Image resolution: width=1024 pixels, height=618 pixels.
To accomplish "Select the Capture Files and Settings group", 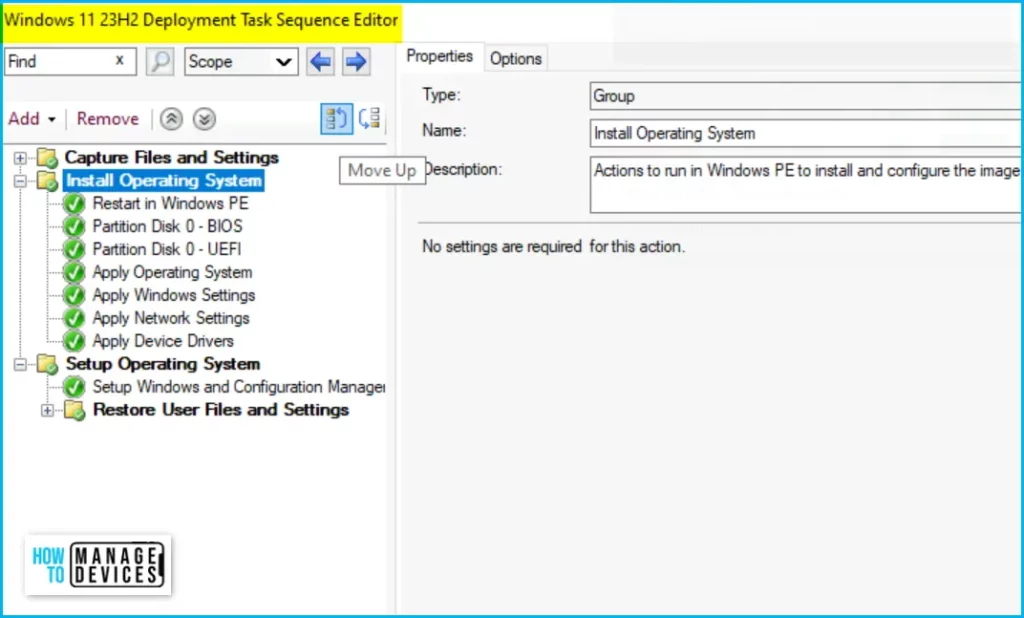I will 172,157.
